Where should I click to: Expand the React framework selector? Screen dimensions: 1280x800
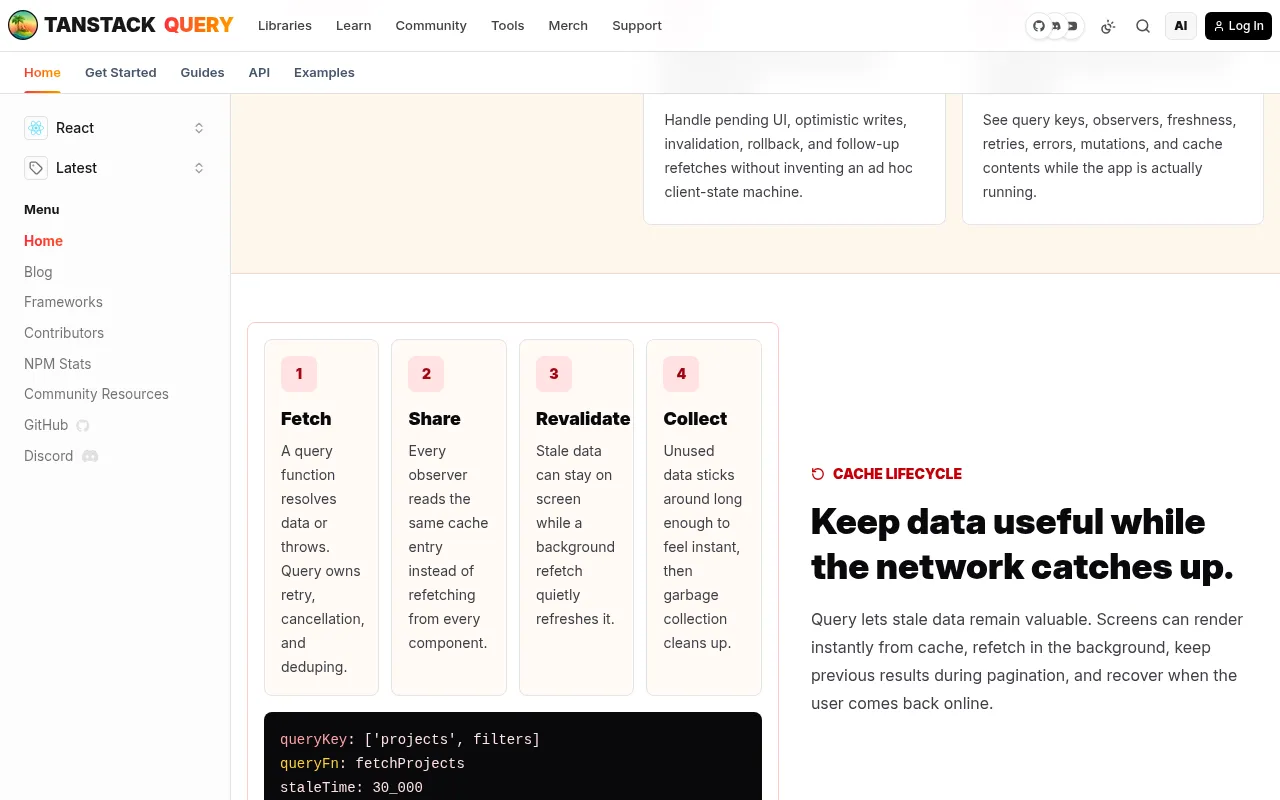[x=115, y=128]
